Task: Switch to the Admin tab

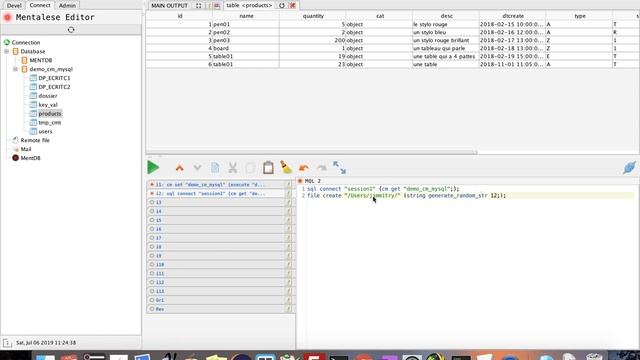Action: pyautogui.click(x=67, y=5)
